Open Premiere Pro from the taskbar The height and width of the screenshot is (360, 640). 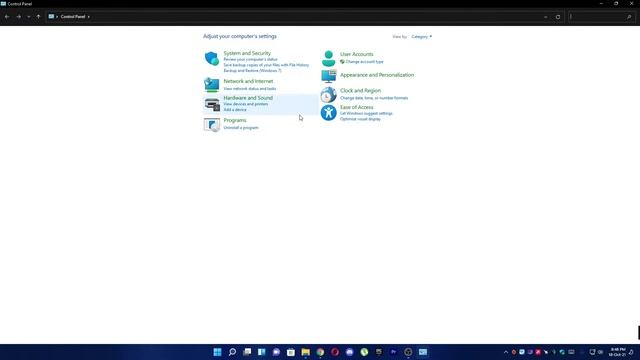point(393,352)
